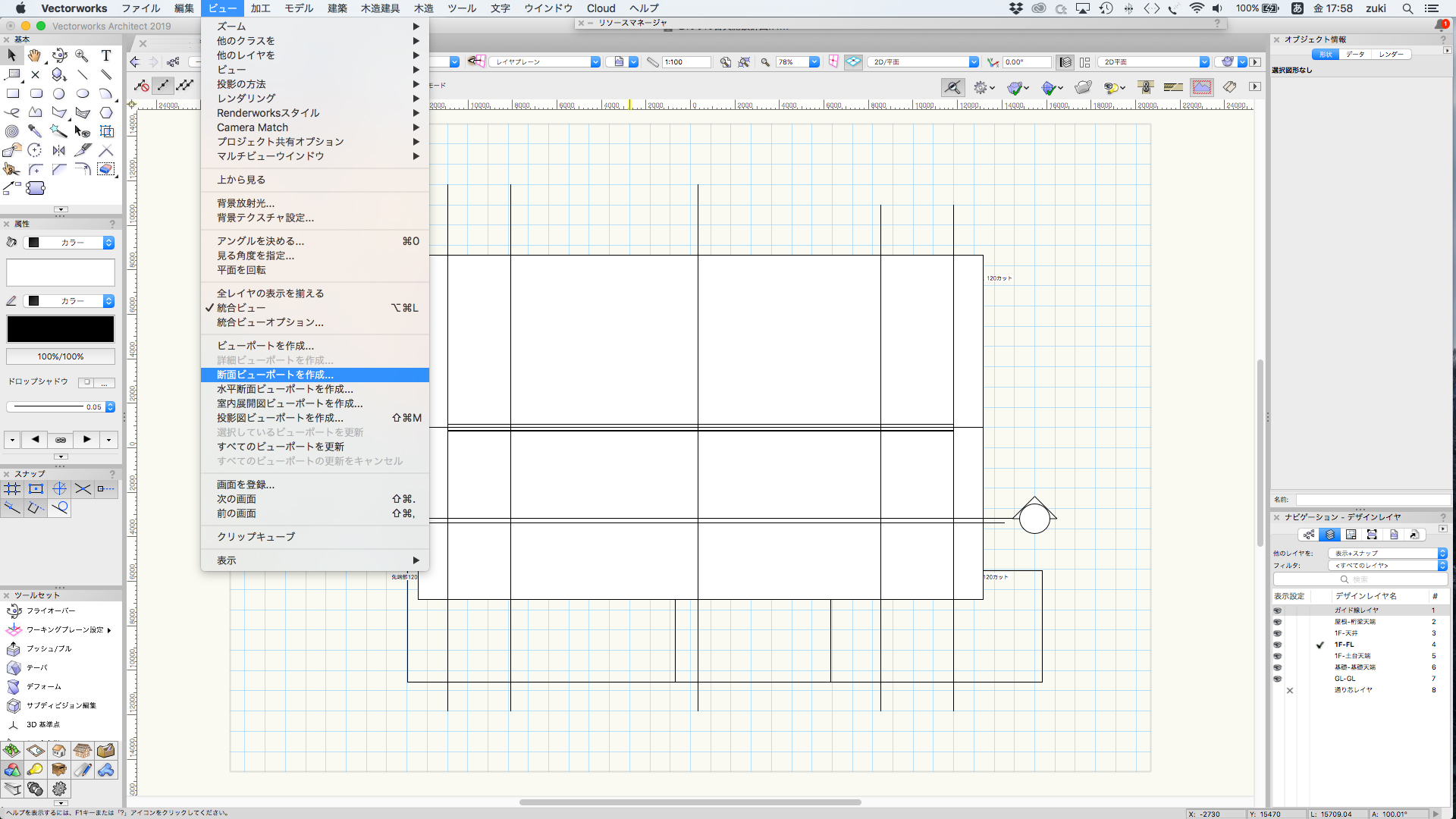1456x819 pixels.
Task: Select the Subdivision edit tool
Action: pos(52,705)
